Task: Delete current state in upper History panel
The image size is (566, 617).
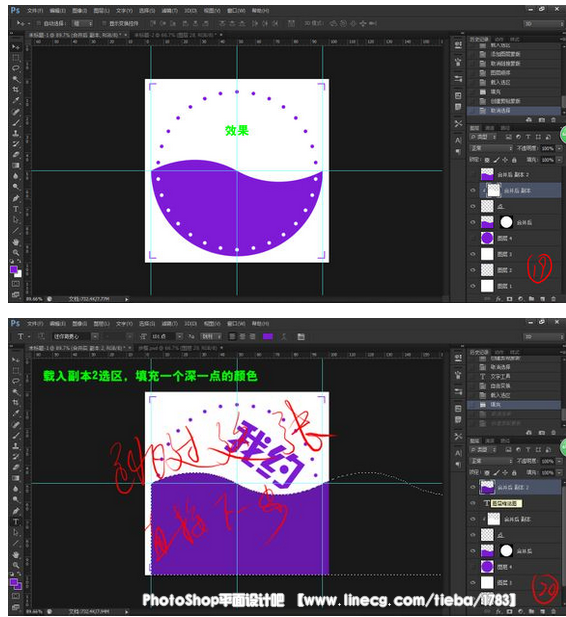Action: click(x=553, y=120)
